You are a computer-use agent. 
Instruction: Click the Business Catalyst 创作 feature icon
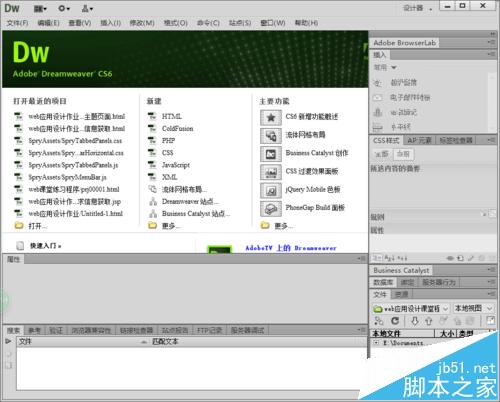pos(271,154)
